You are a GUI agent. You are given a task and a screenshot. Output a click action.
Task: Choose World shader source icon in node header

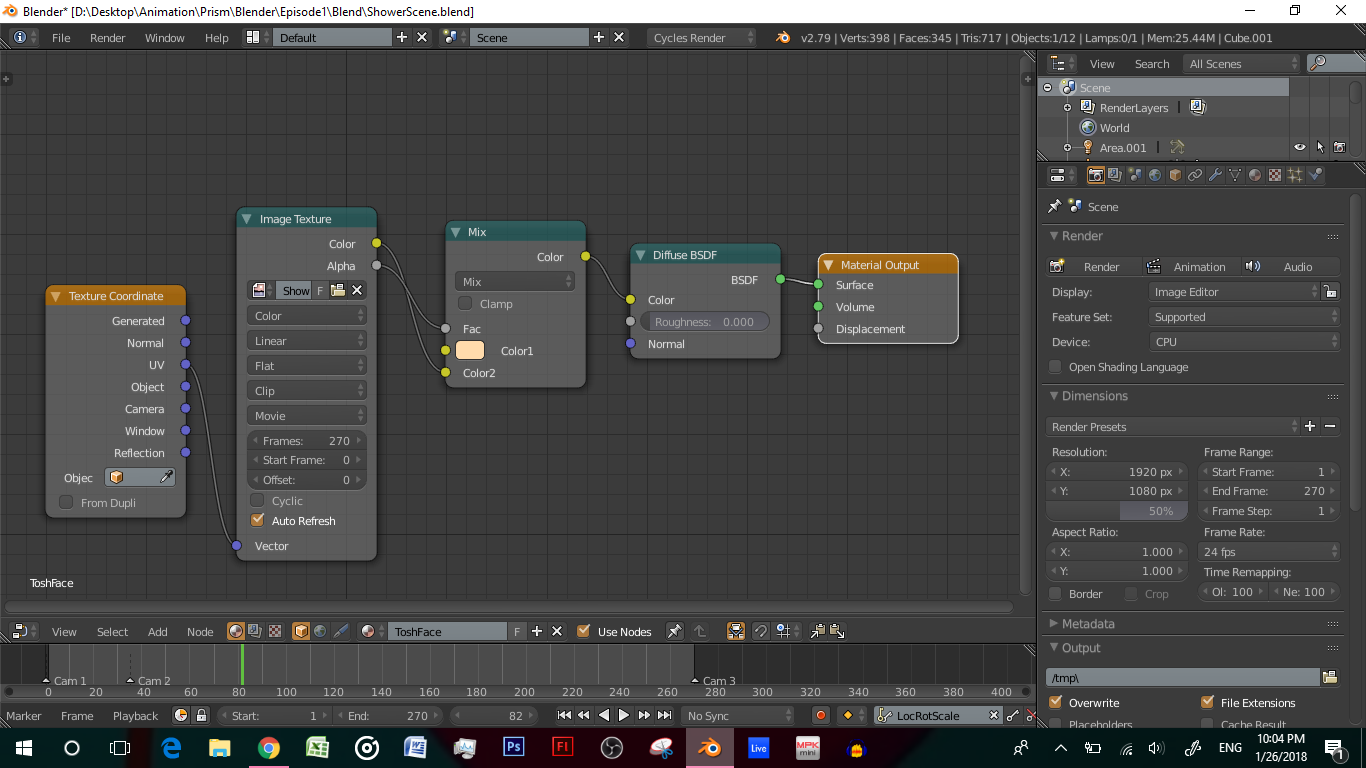[320, 631]
